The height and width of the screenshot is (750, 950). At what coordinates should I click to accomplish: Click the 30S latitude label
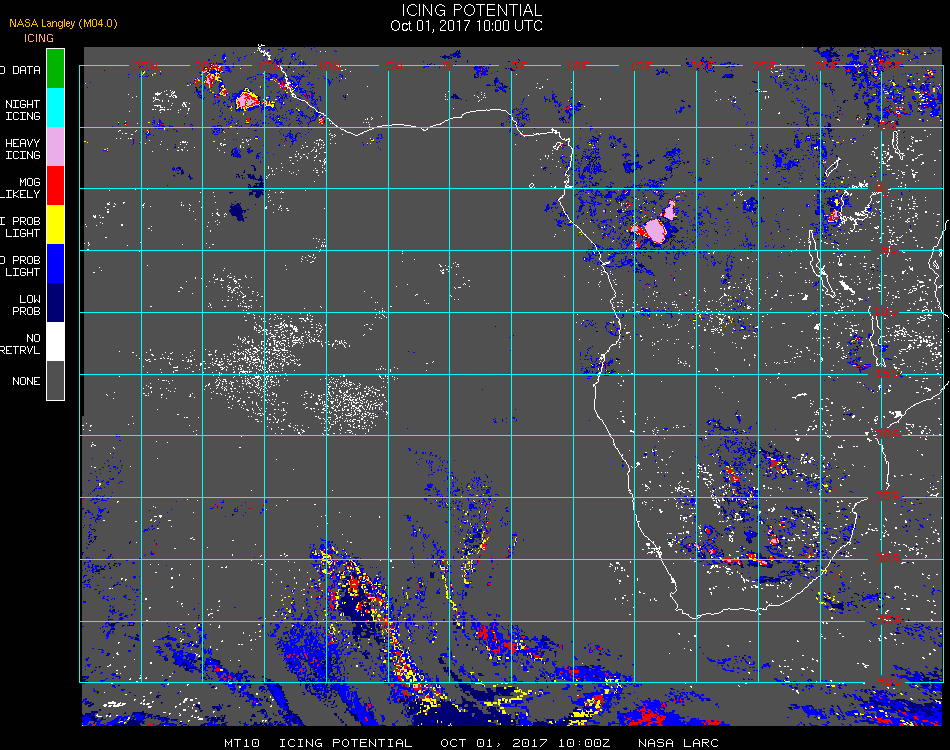pos(888,559)
